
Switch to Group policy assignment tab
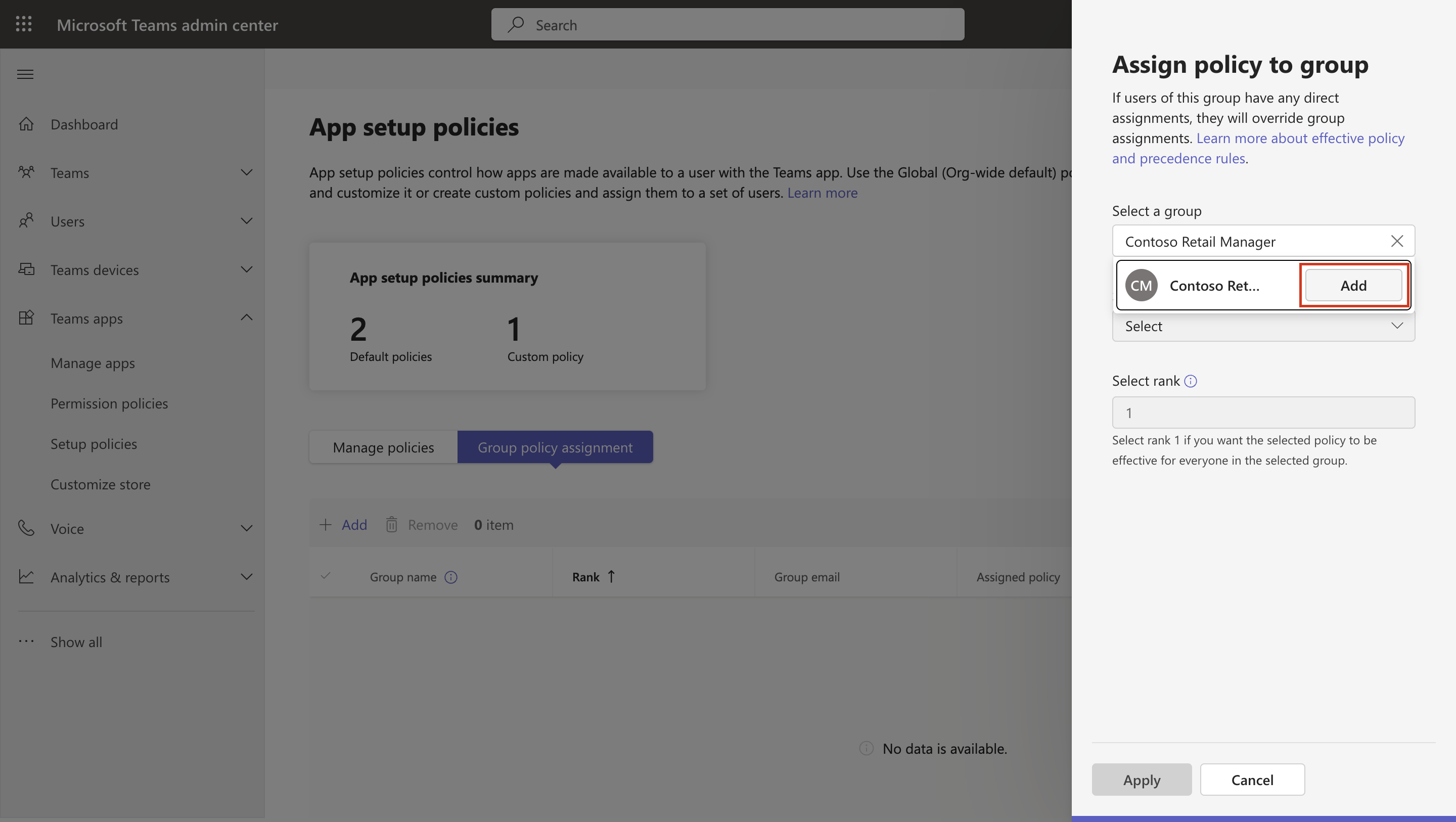pos(555,447)
